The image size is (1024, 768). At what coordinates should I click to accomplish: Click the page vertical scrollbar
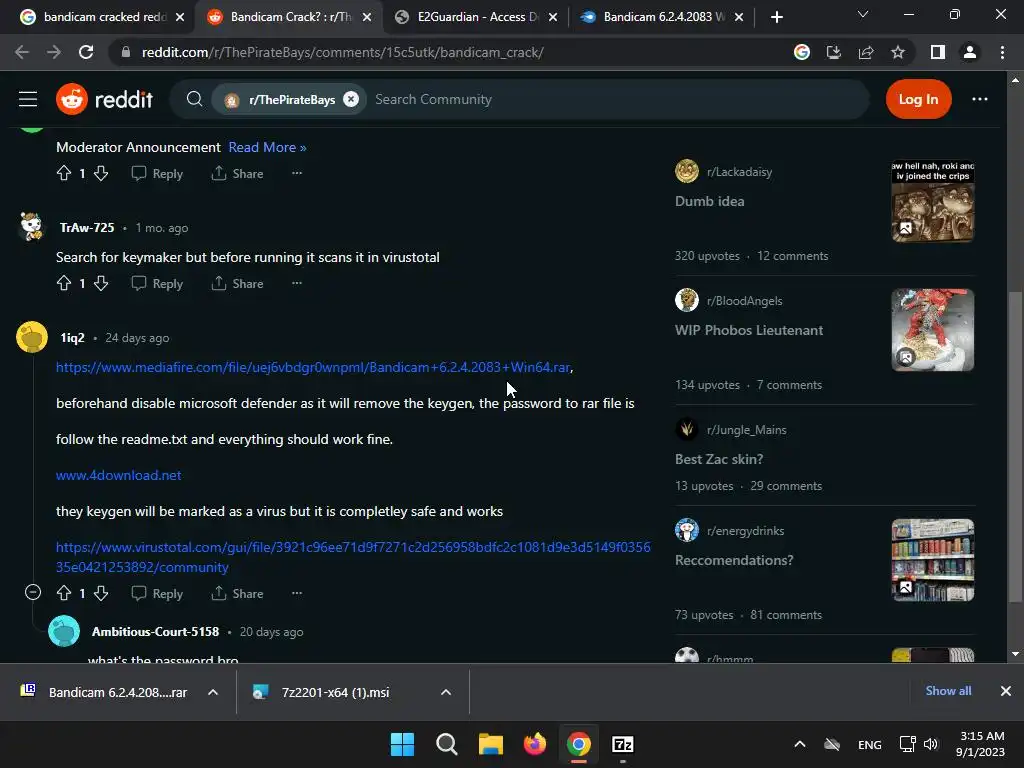point(1014,447)
